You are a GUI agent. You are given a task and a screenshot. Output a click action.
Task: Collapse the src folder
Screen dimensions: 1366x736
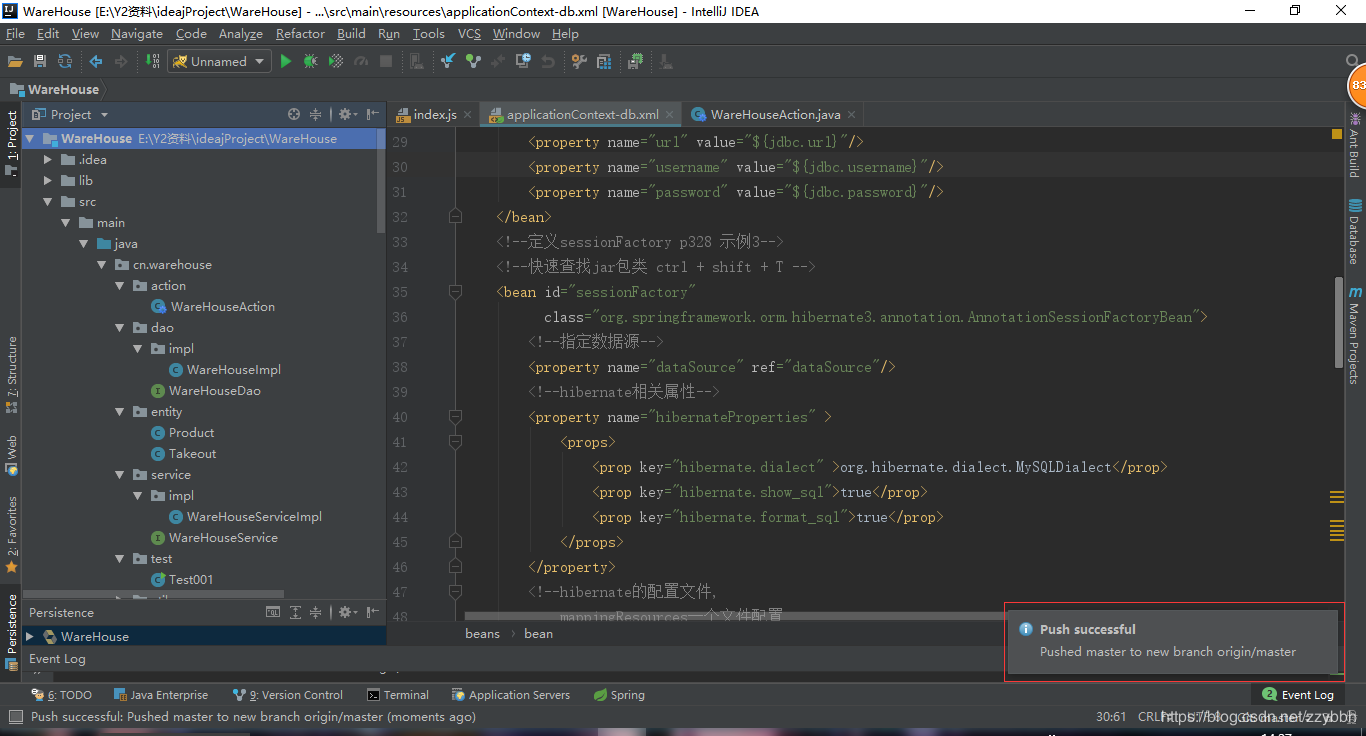47,201
